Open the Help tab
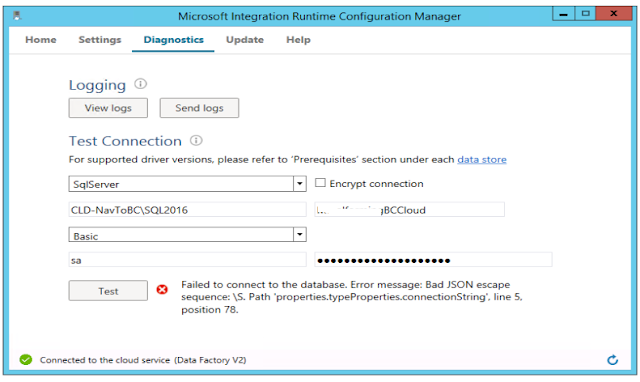640x382 pixels. pos(298,40)
